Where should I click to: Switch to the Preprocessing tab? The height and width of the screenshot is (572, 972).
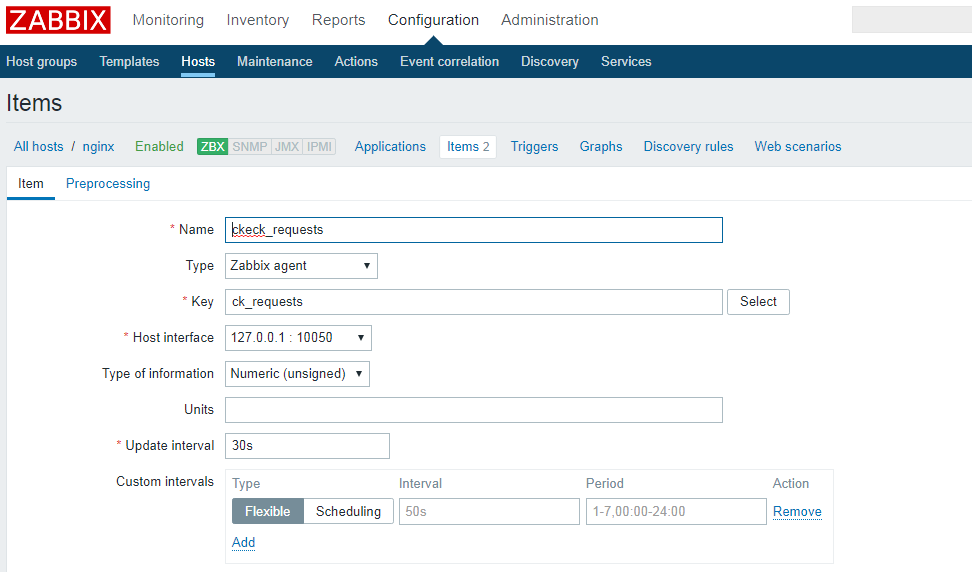(108, 183)
